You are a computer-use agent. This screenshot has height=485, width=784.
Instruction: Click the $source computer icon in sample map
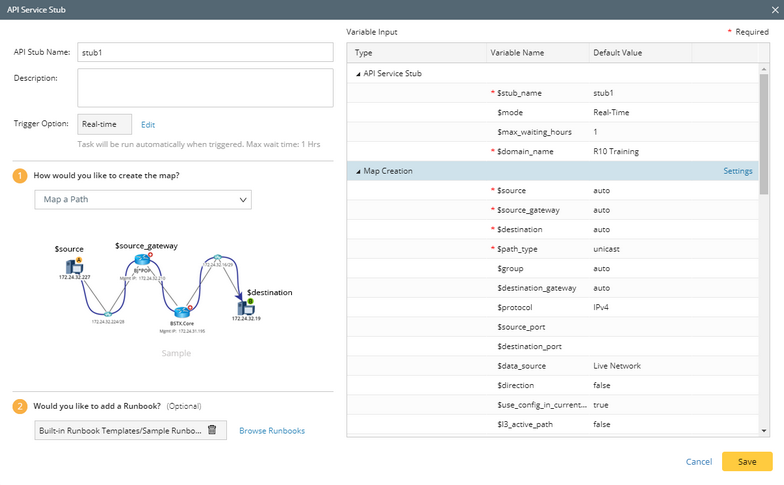pos(73,266)
